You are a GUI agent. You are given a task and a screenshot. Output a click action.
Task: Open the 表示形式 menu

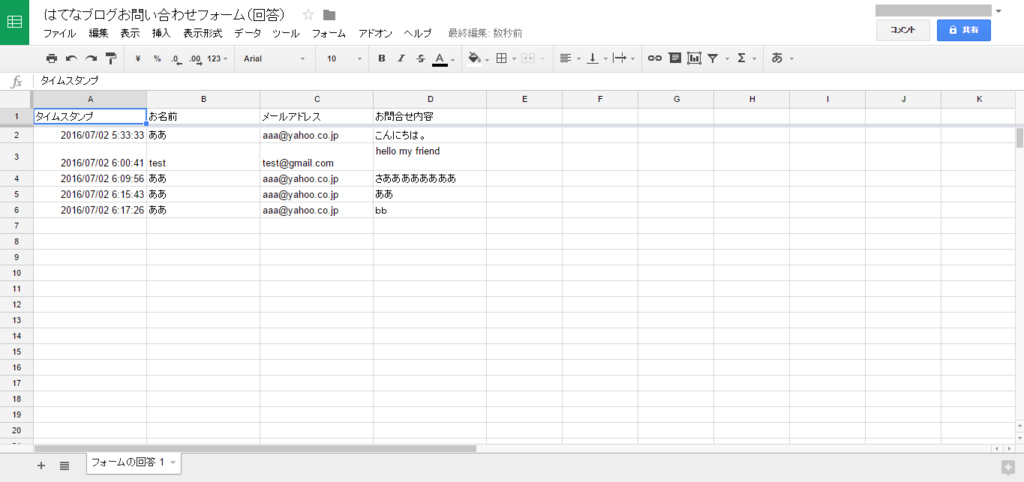point(202,33)
